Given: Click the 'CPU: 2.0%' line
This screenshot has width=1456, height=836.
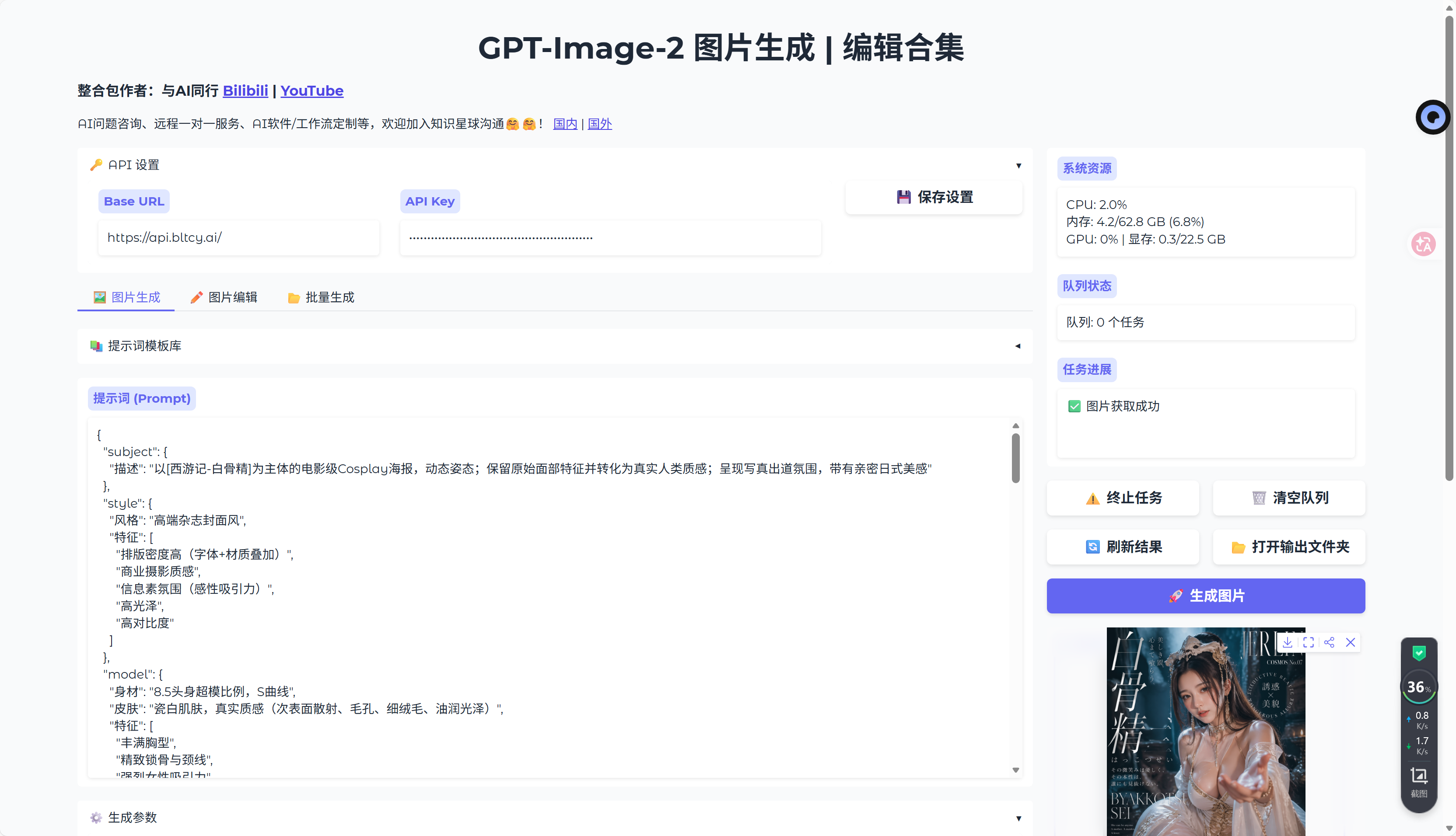Looking at the screenshot, I should pyautogui.click(x=1096, y=204).
